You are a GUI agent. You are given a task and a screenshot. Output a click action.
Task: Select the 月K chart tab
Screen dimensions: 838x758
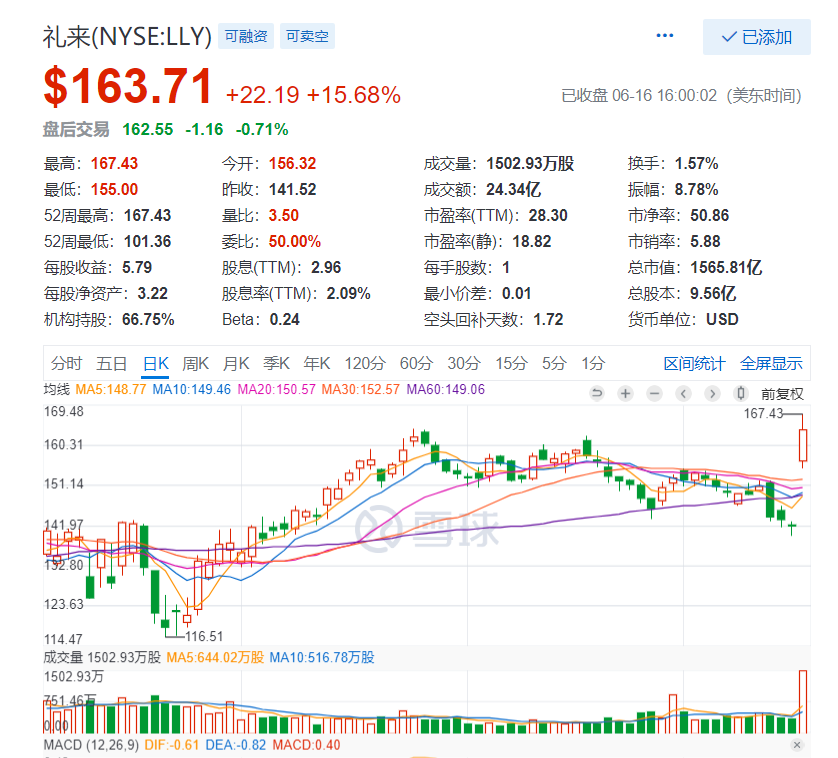[236, 363]
